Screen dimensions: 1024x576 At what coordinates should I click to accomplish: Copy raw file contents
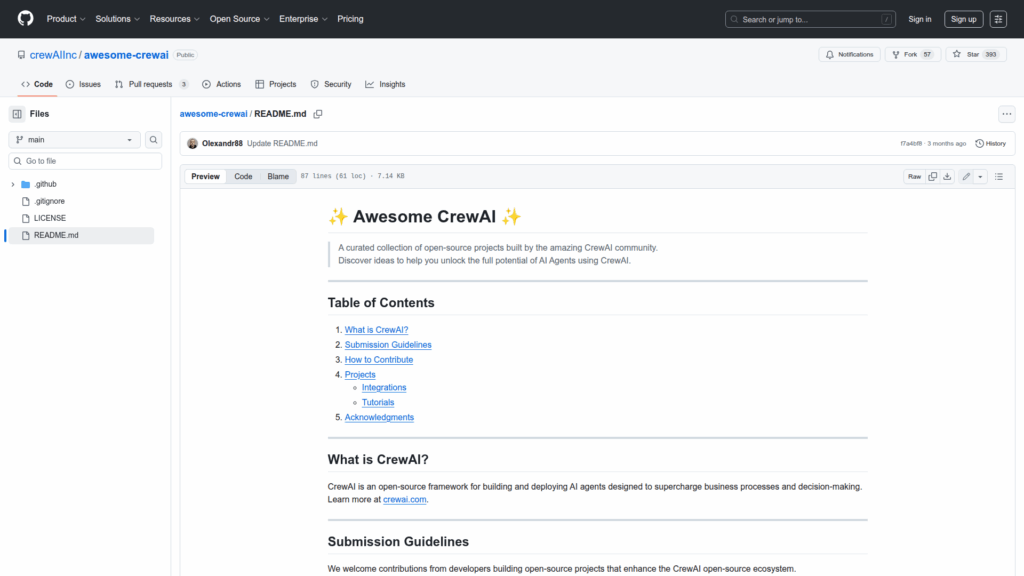(x=932, y=176)
